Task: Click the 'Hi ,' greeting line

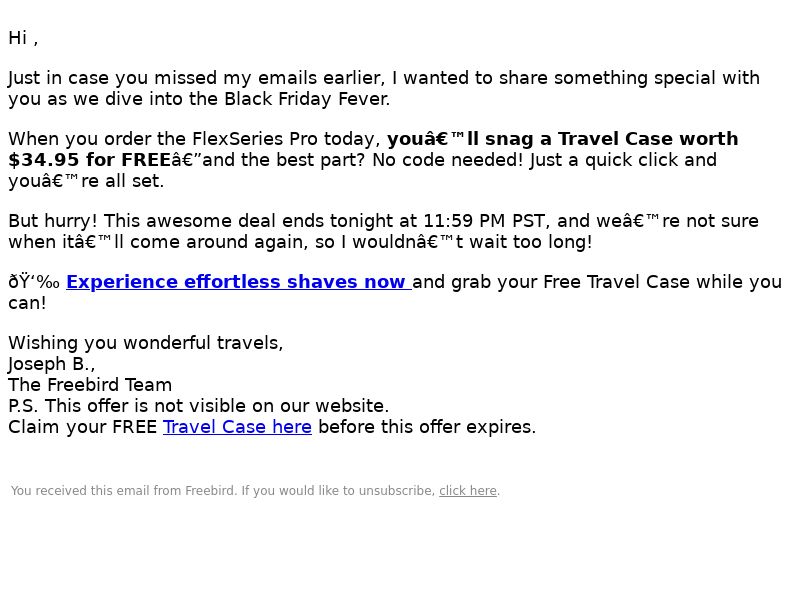Action: click(x=23, y=38)
